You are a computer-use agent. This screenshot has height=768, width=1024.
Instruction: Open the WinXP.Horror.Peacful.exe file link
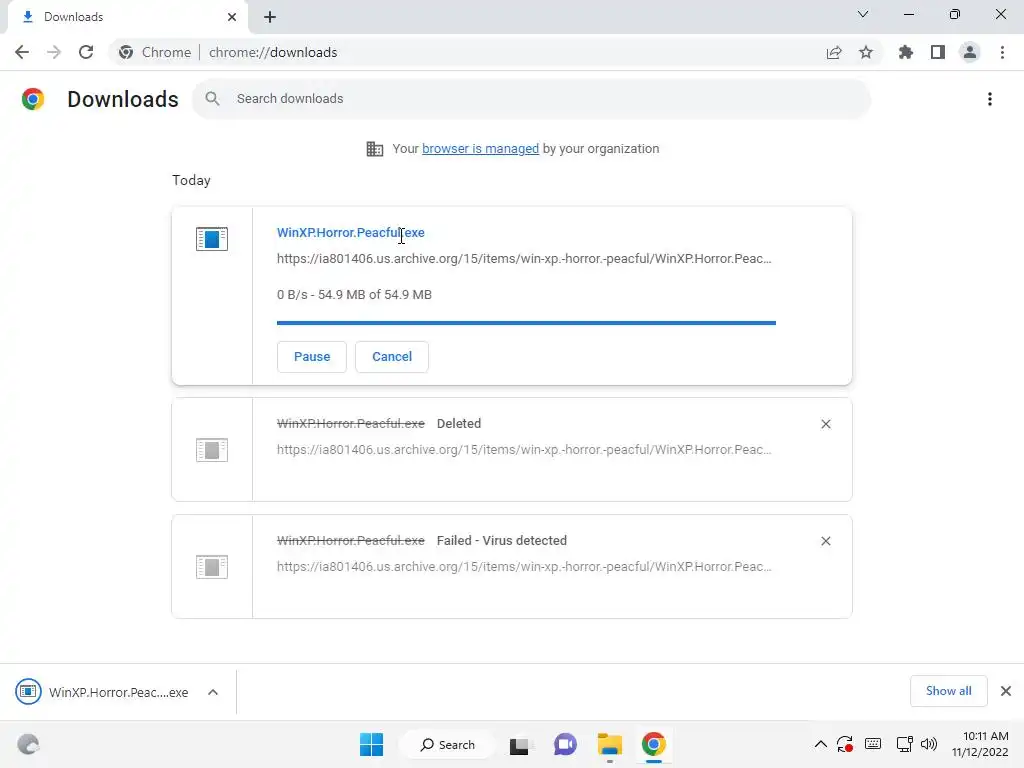coord(351,232)
